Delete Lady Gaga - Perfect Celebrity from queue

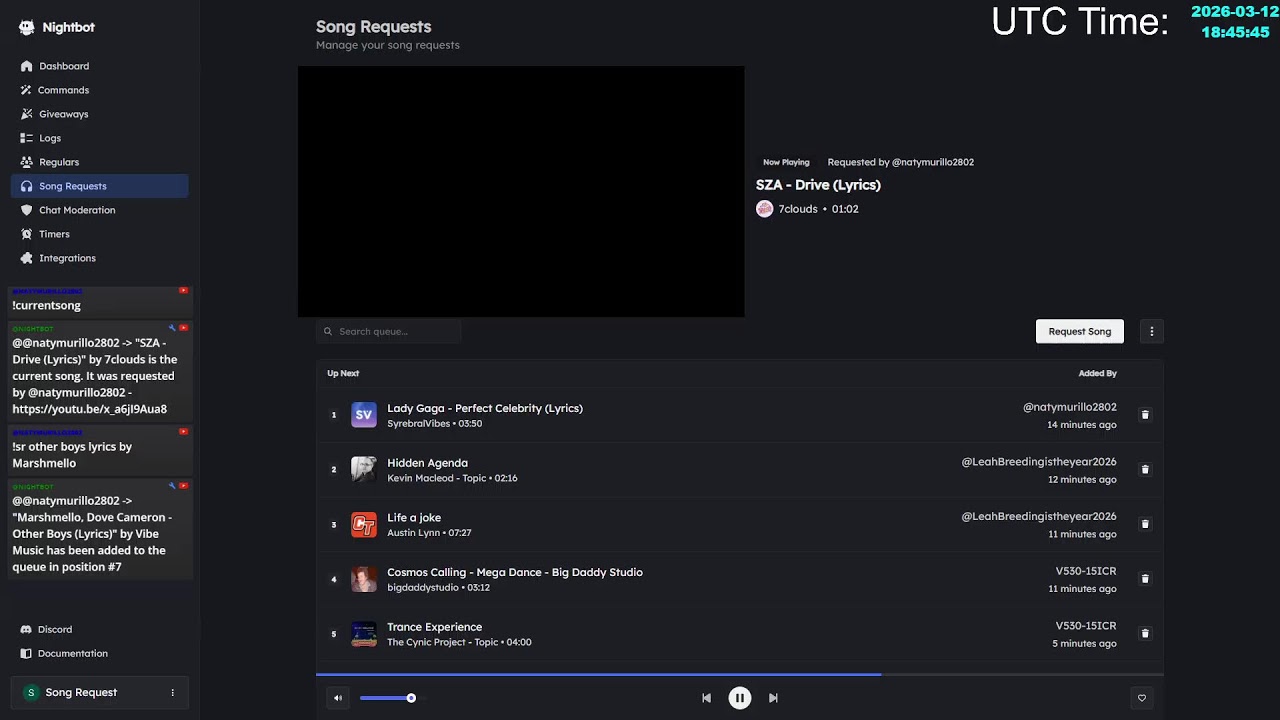click(1145, 415)
